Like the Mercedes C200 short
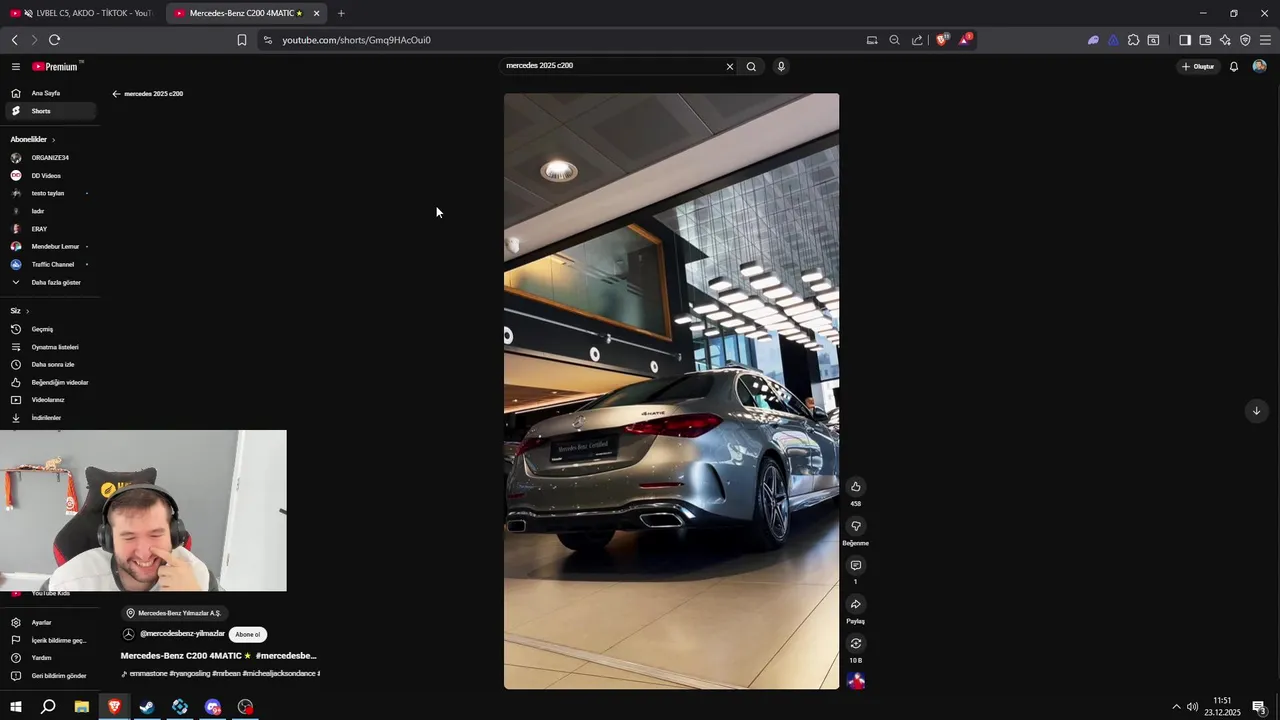 (855, 487)
